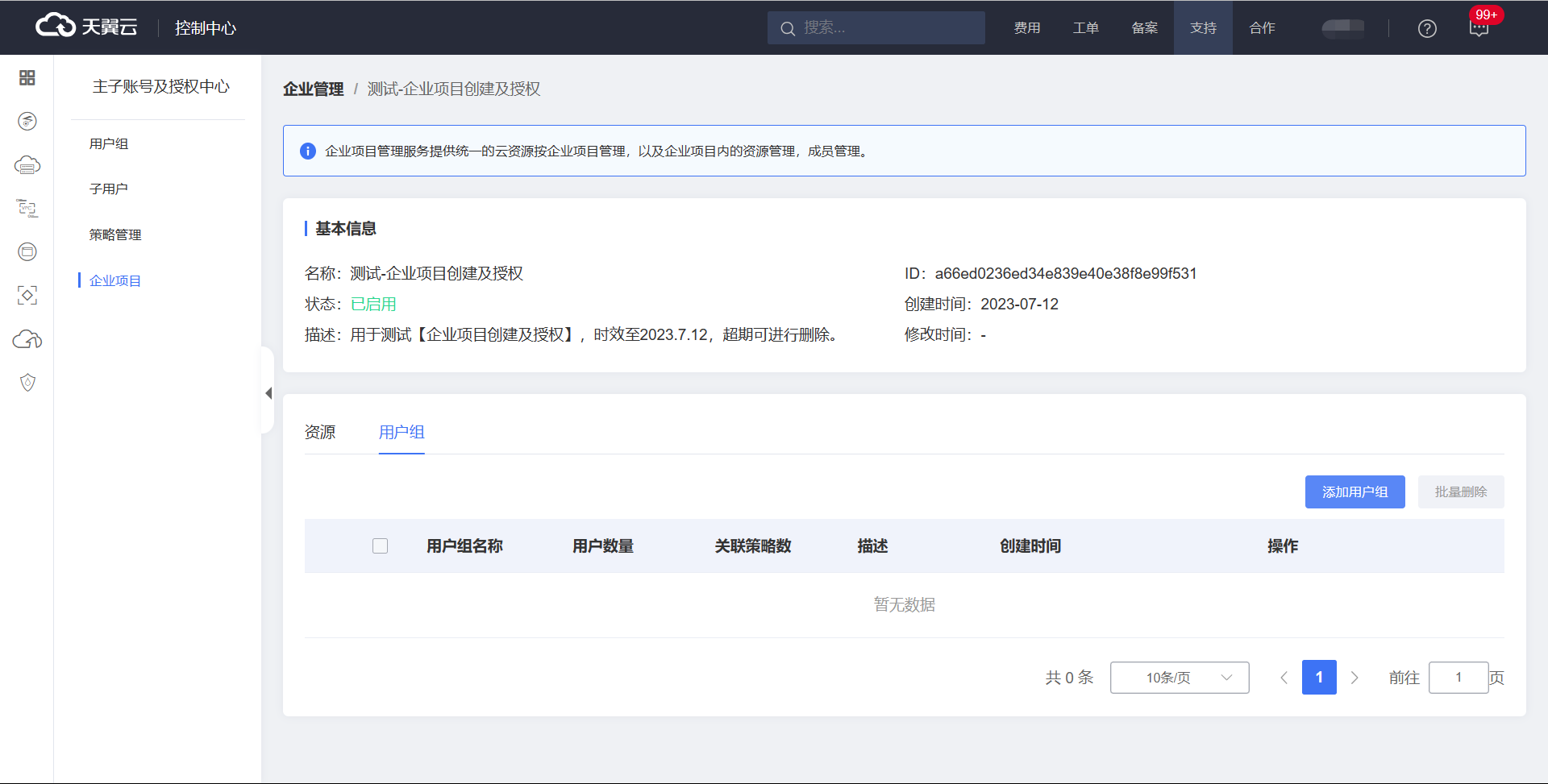Click the 添加用户组 button
Image resolution: width=1548 pixels, height=784 pixels.
(x=1354, y=492)
